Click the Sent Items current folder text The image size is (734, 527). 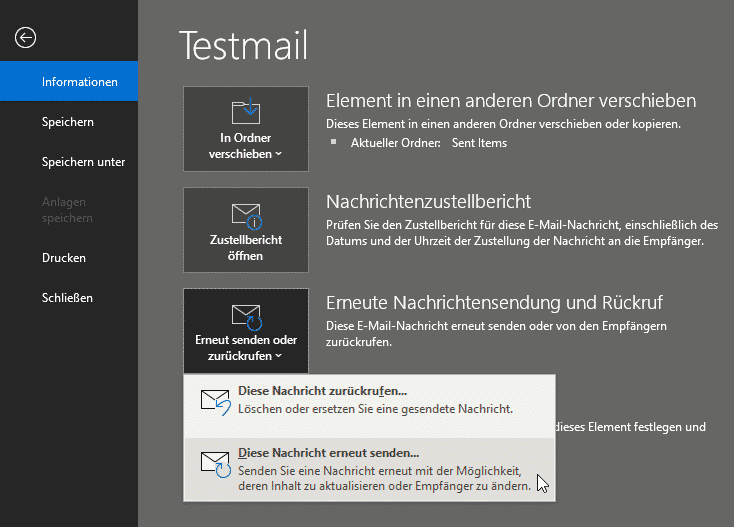click(479, 143)
